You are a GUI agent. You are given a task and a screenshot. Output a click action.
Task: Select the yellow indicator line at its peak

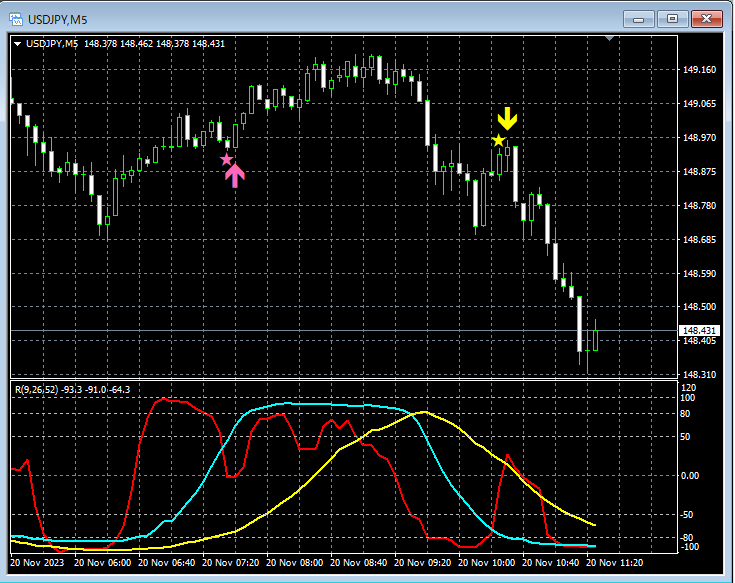pos(424,412)
